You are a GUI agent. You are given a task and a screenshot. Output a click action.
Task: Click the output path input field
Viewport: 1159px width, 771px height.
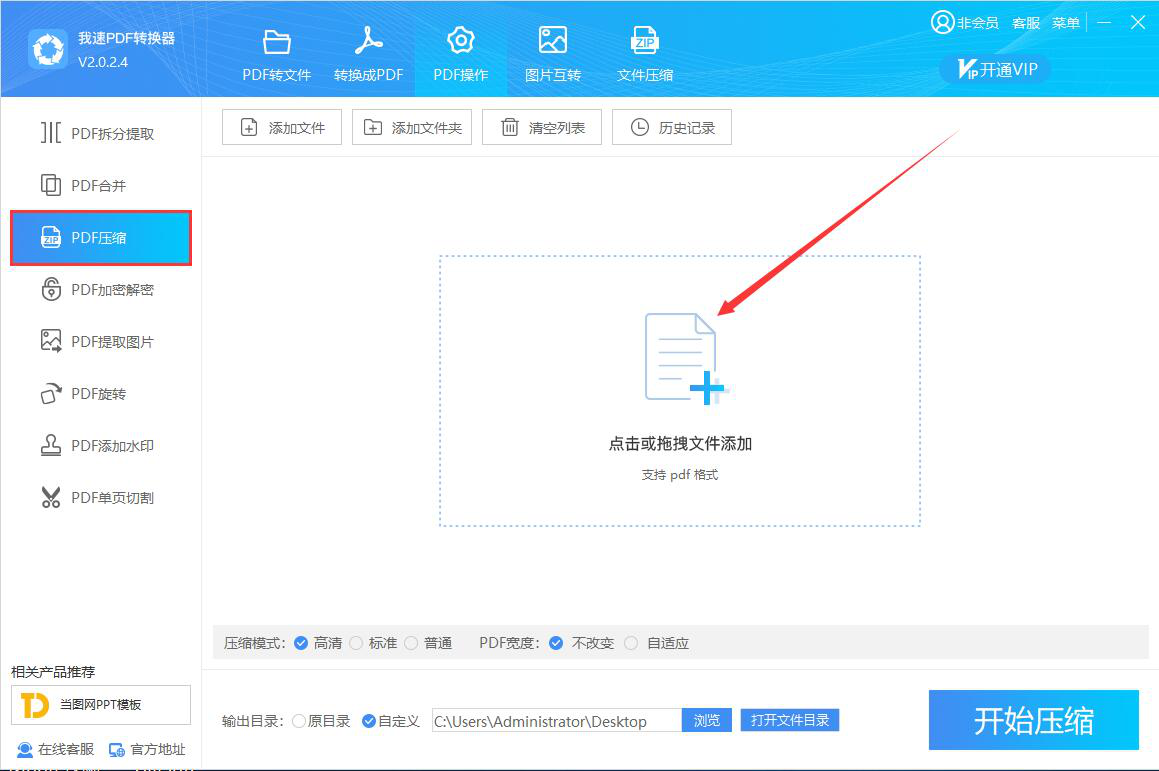tap(557, 721)
